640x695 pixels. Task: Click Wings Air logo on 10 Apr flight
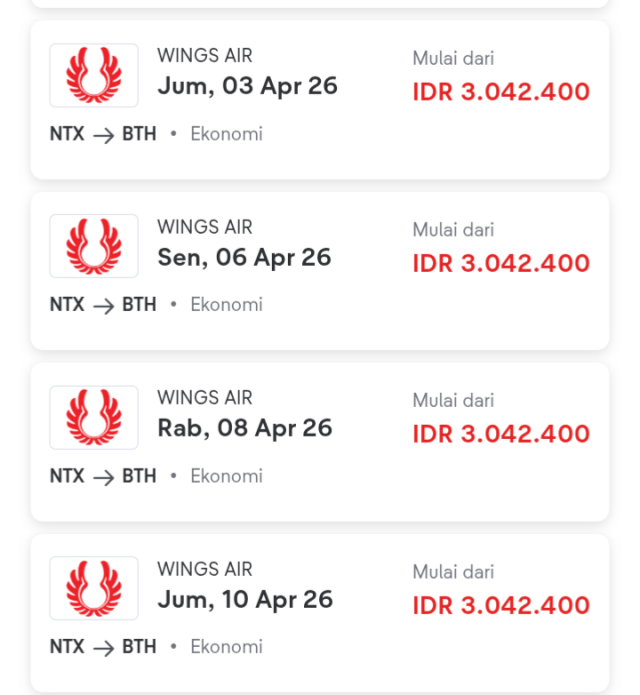tap(94, 588)
